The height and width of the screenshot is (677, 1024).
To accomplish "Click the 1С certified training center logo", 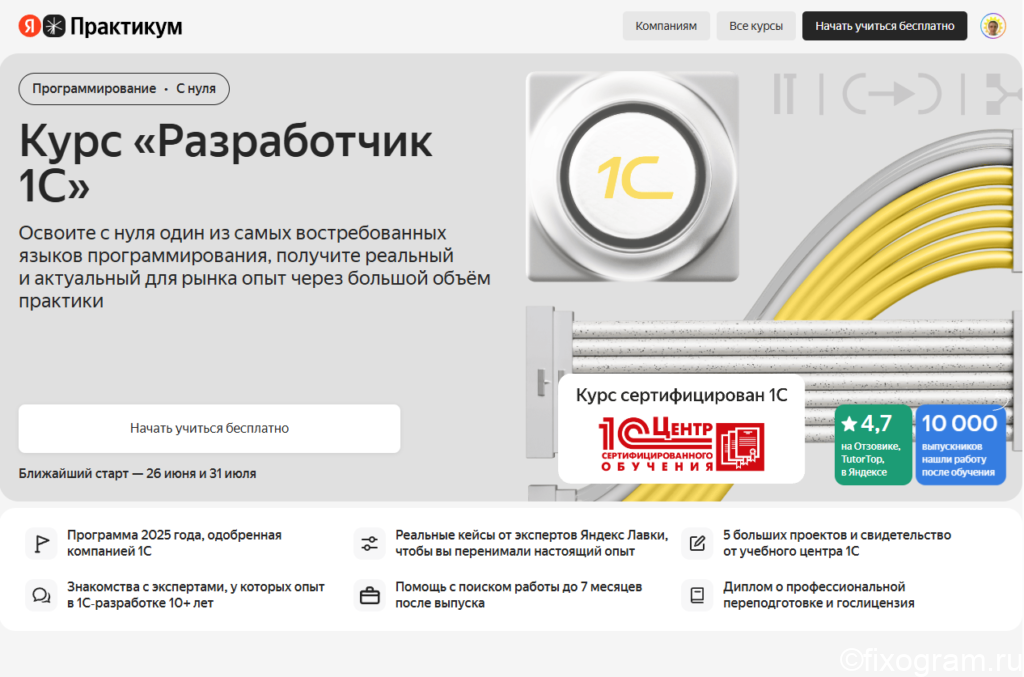I will click(681, 445).
